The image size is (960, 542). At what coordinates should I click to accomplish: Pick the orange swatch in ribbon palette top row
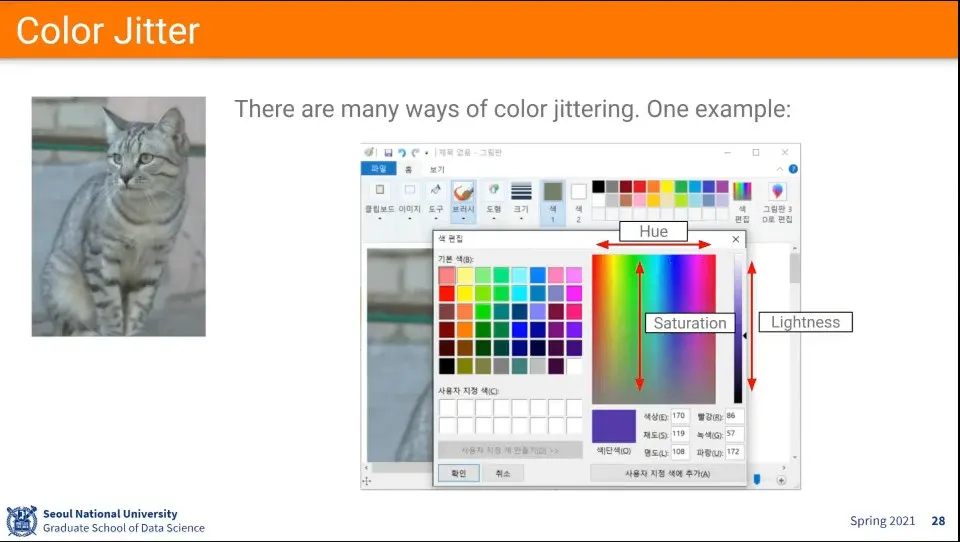pos(653,186)
